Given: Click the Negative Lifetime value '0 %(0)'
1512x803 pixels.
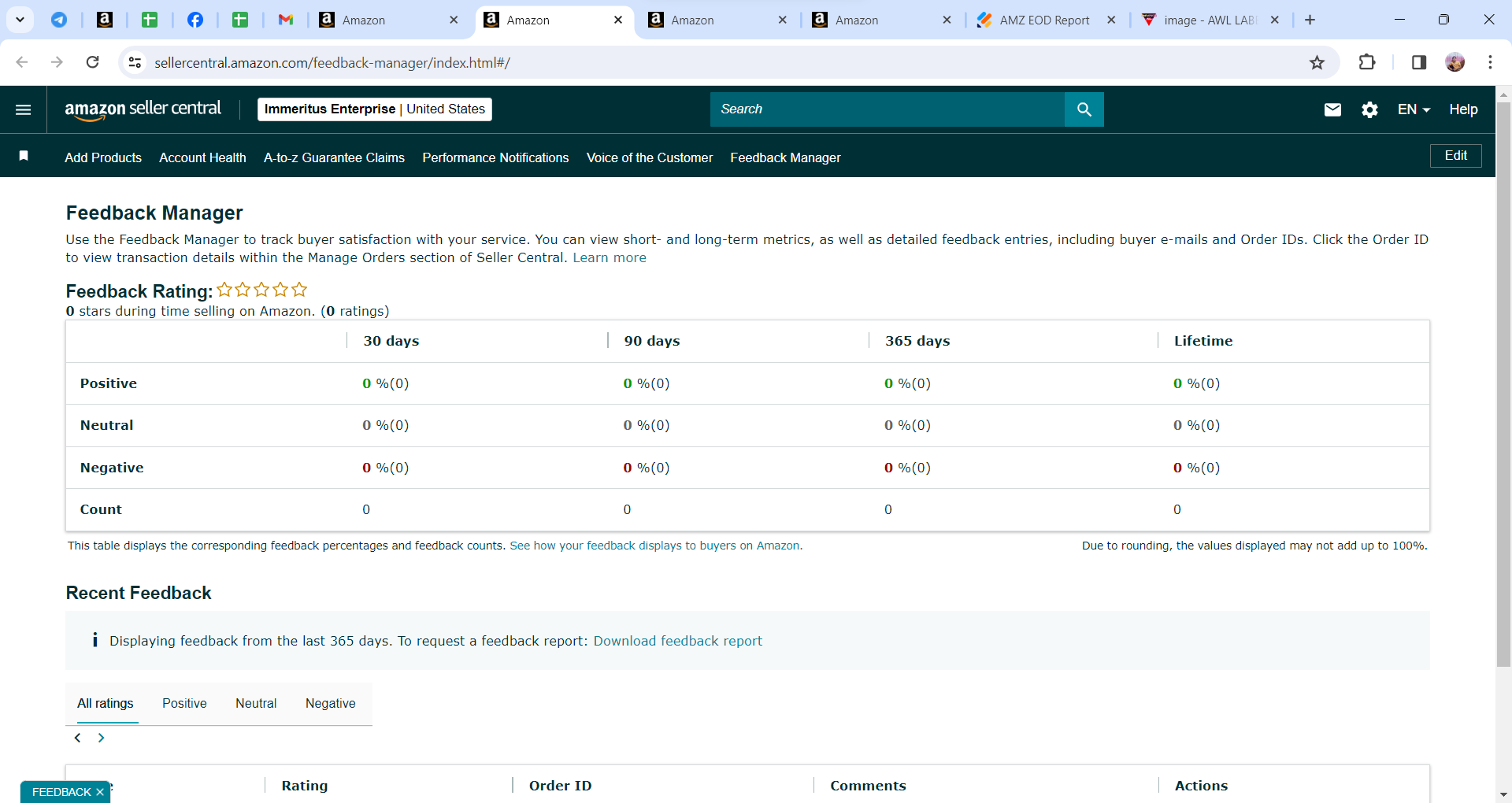Looking at the screenshot, I should click(1197, 468).
